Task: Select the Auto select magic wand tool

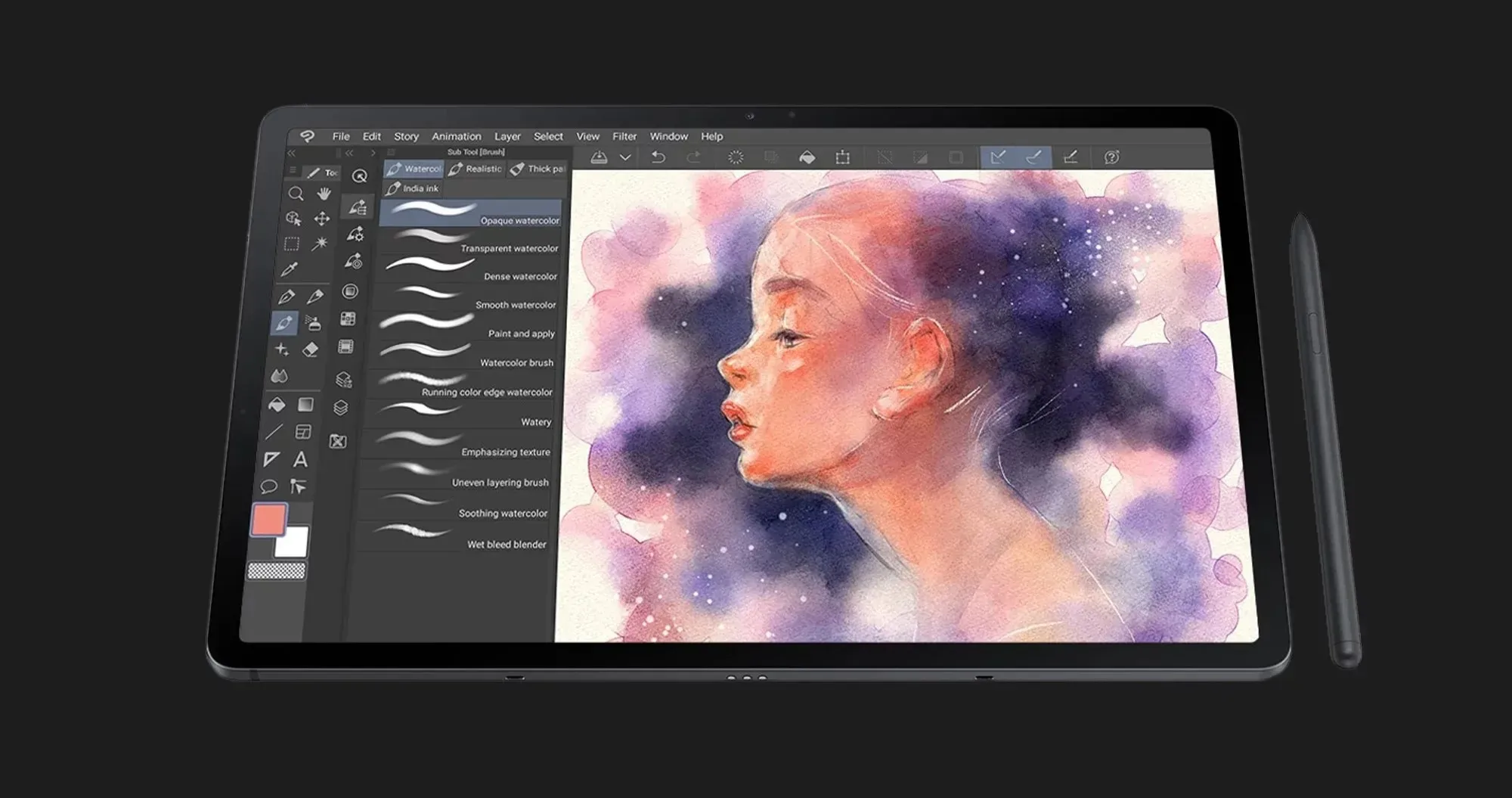Action: 320,243
